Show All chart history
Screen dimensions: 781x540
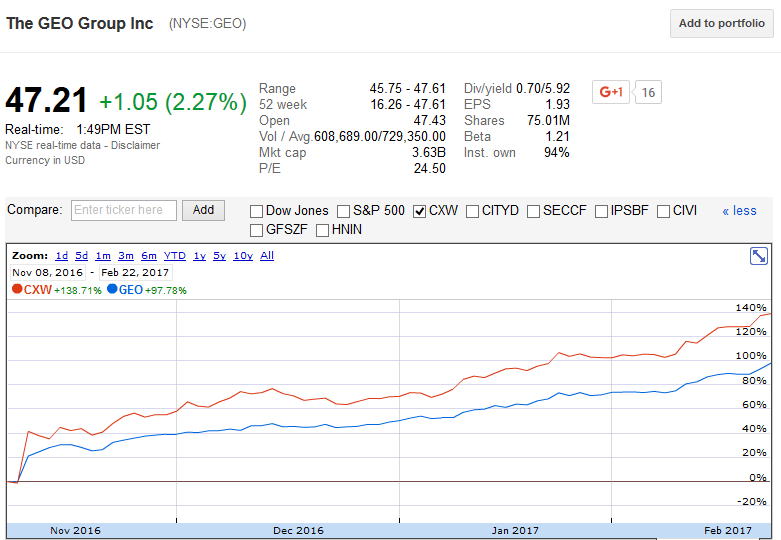[267, 256]
